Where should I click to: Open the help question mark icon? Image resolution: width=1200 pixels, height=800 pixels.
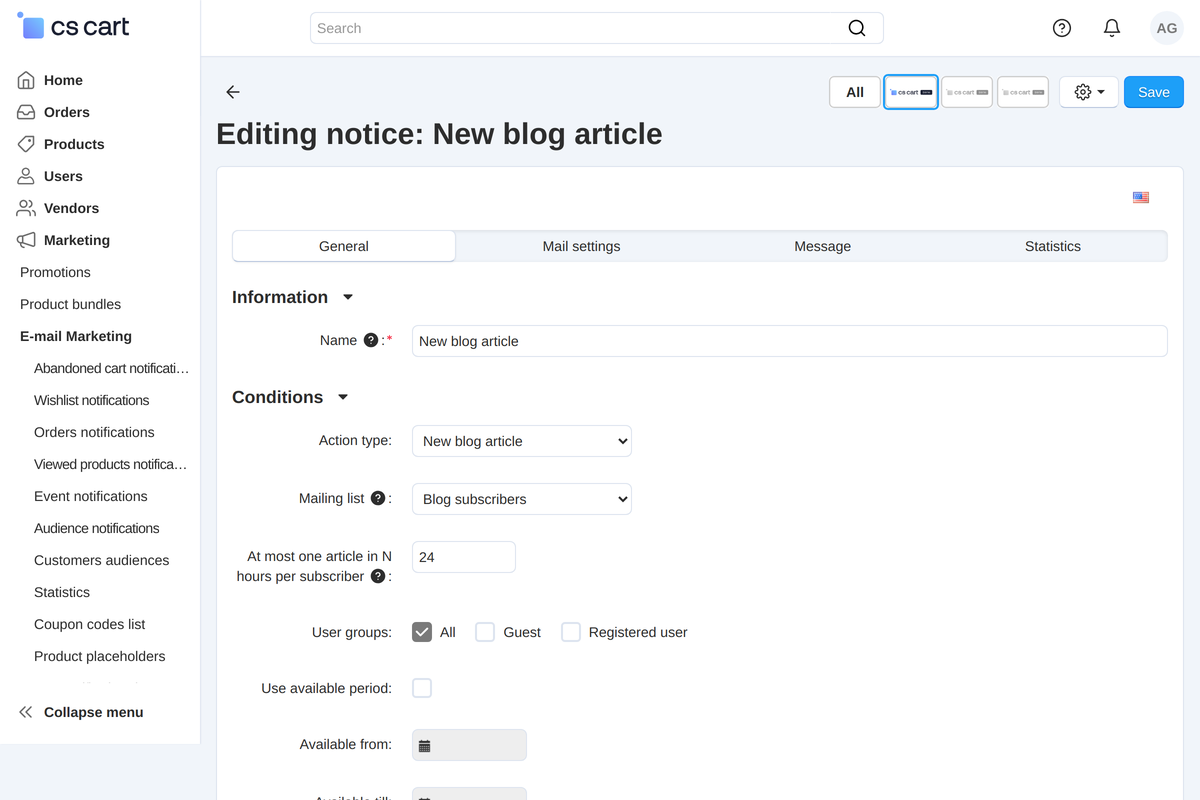pyautogui.click(x=1062, y=28)
